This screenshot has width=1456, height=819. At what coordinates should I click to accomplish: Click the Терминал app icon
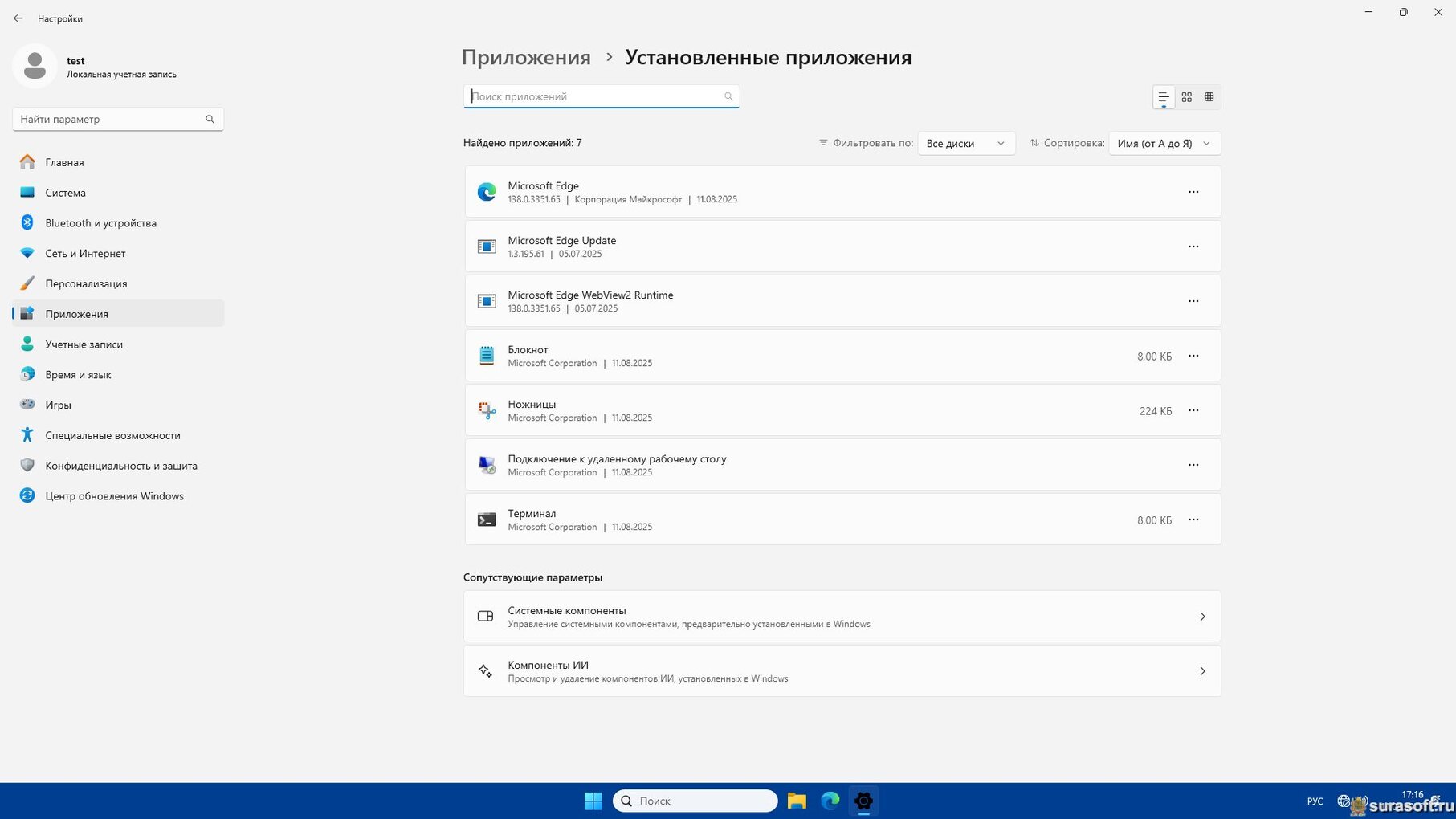[x=487, y=520]
